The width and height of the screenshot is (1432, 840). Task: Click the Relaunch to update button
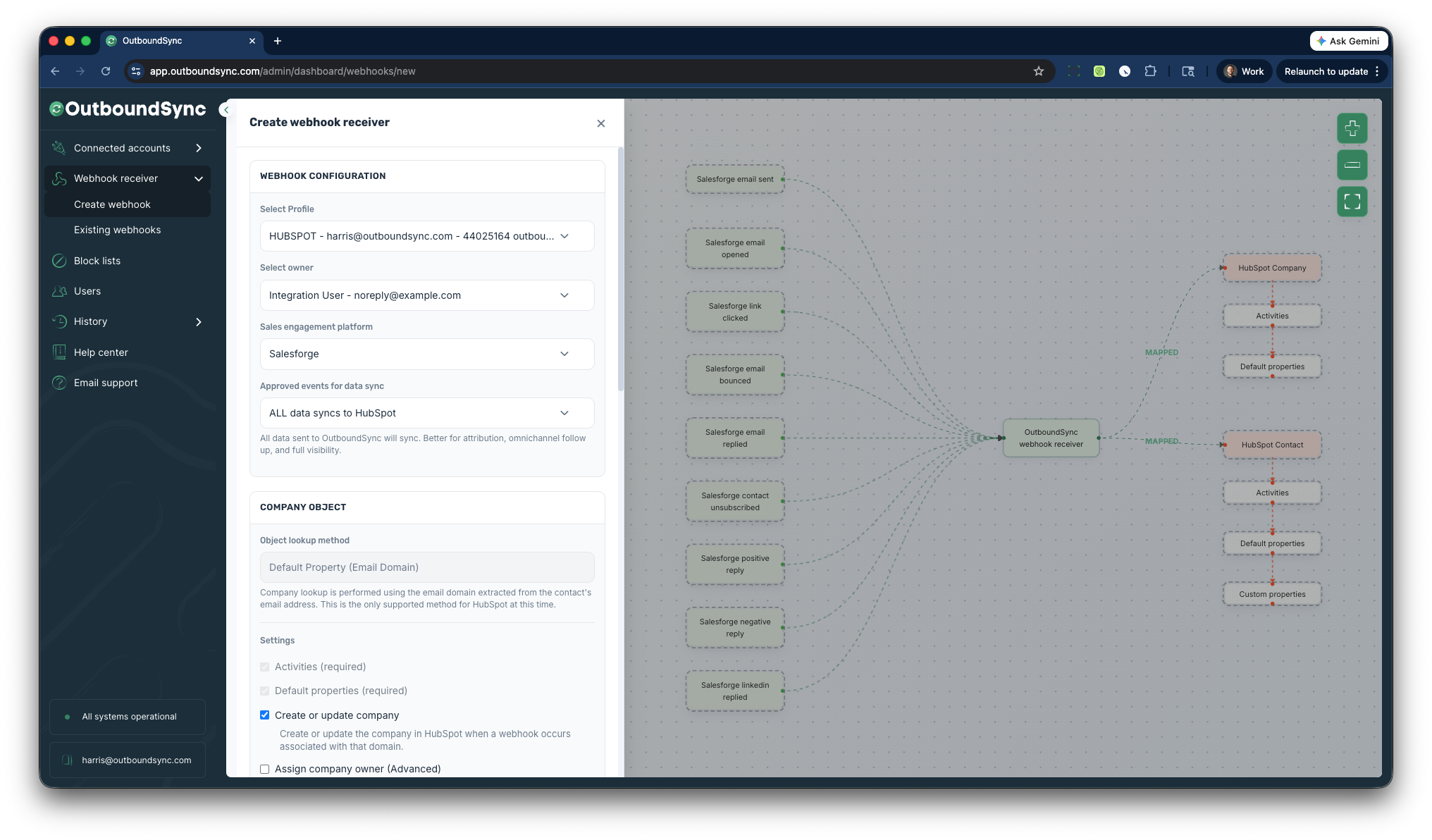click(x=1326, y=71)
